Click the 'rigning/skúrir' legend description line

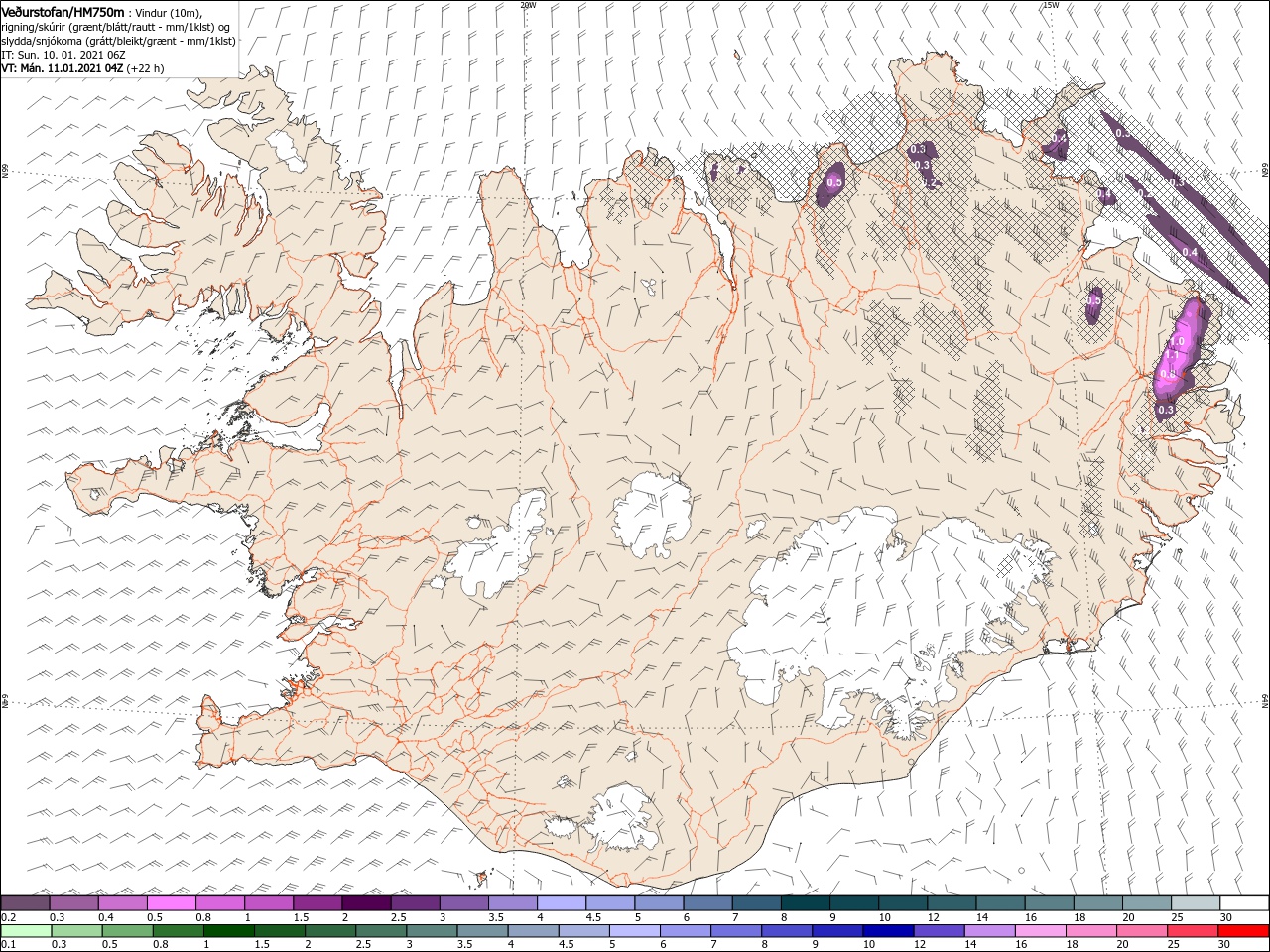point(115,27)
